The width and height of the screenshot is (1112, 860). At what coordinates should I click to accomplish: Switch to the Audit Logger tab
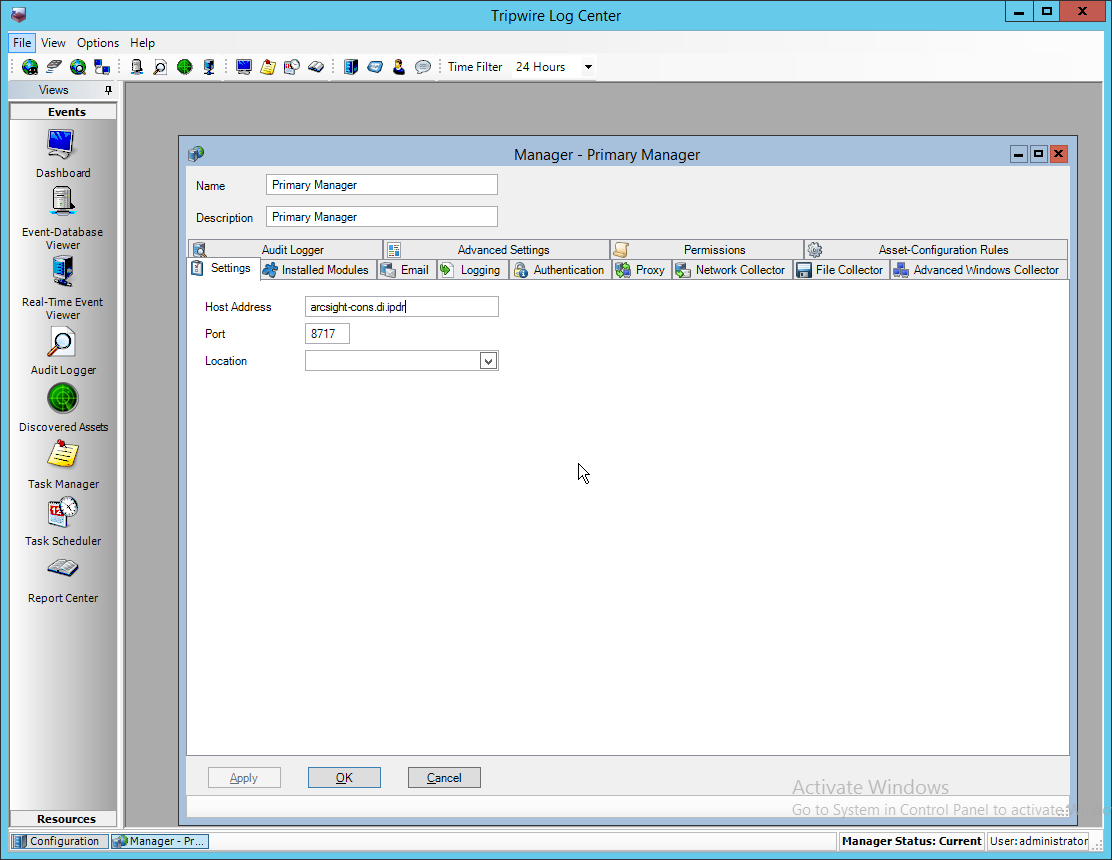pos(286,250)
